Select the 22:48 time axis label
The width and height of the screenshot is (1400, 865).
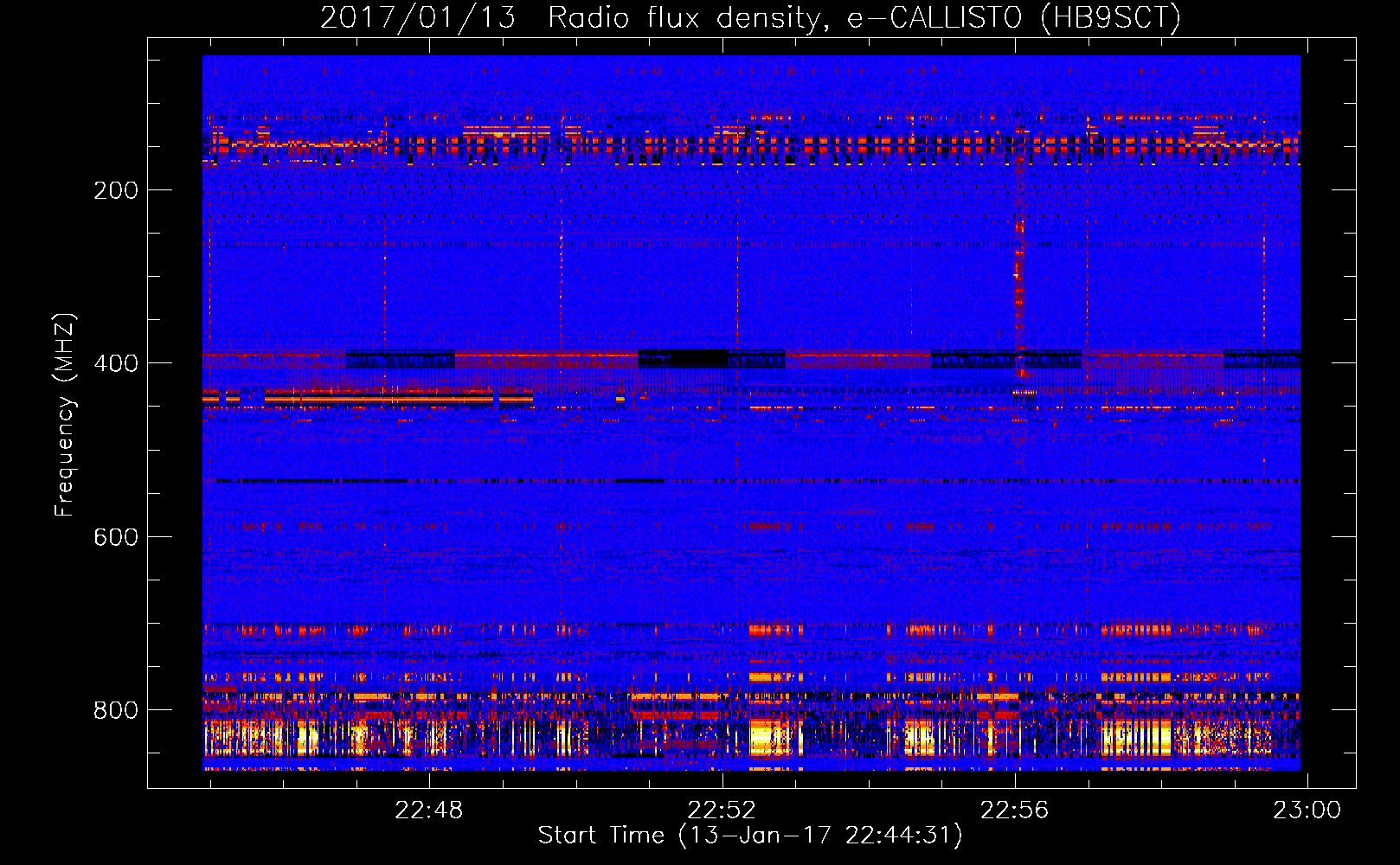(x=429, y=811)
